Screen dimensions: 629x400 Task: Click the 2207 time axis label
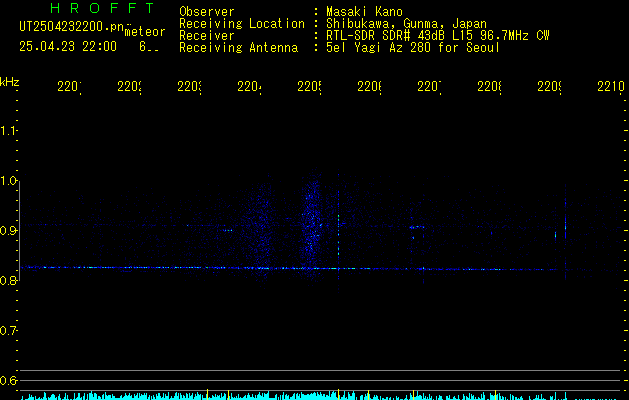[429, 86]
